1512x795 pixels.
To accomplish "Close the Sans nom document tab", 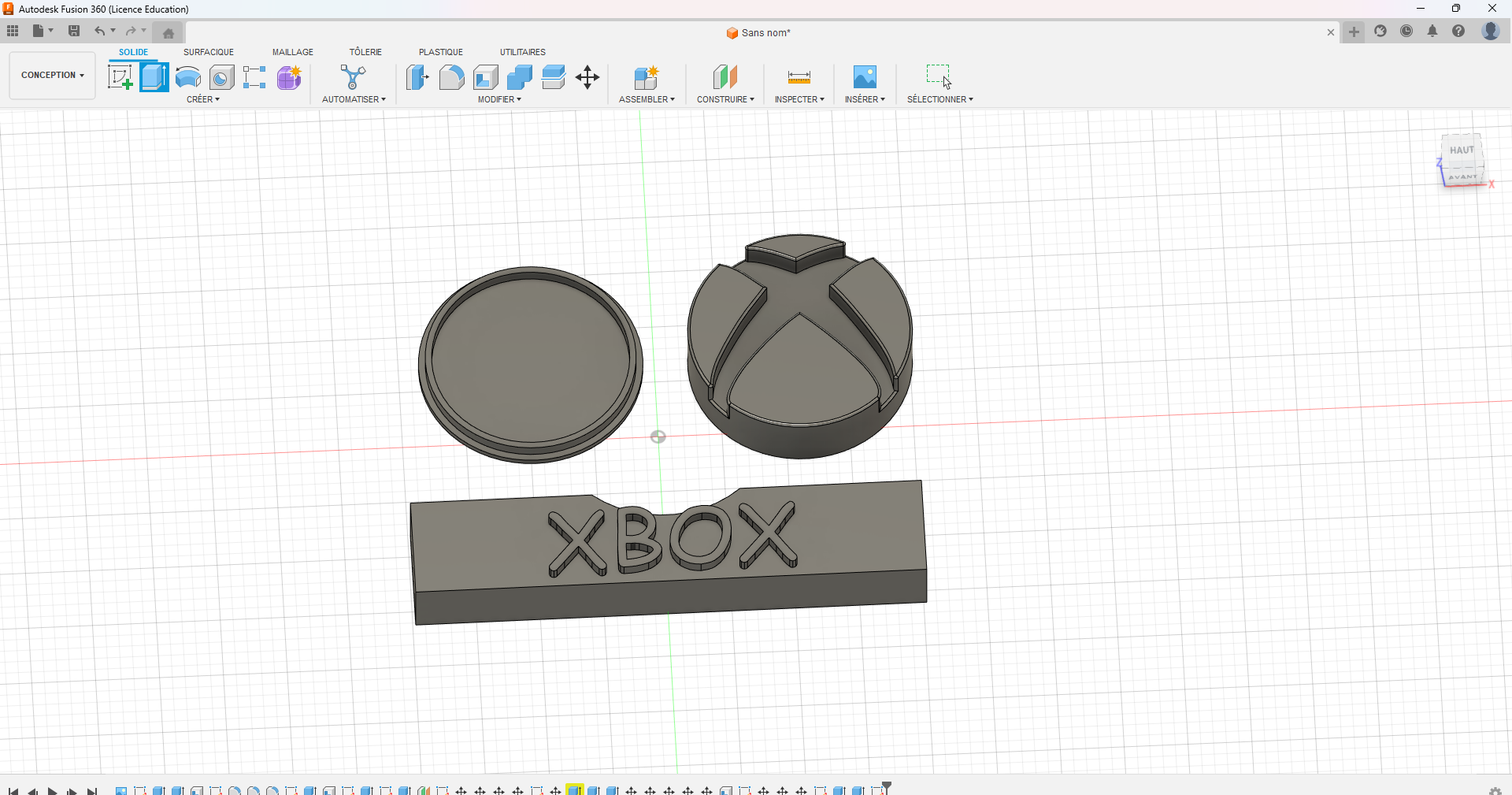I will point(1330,32).
